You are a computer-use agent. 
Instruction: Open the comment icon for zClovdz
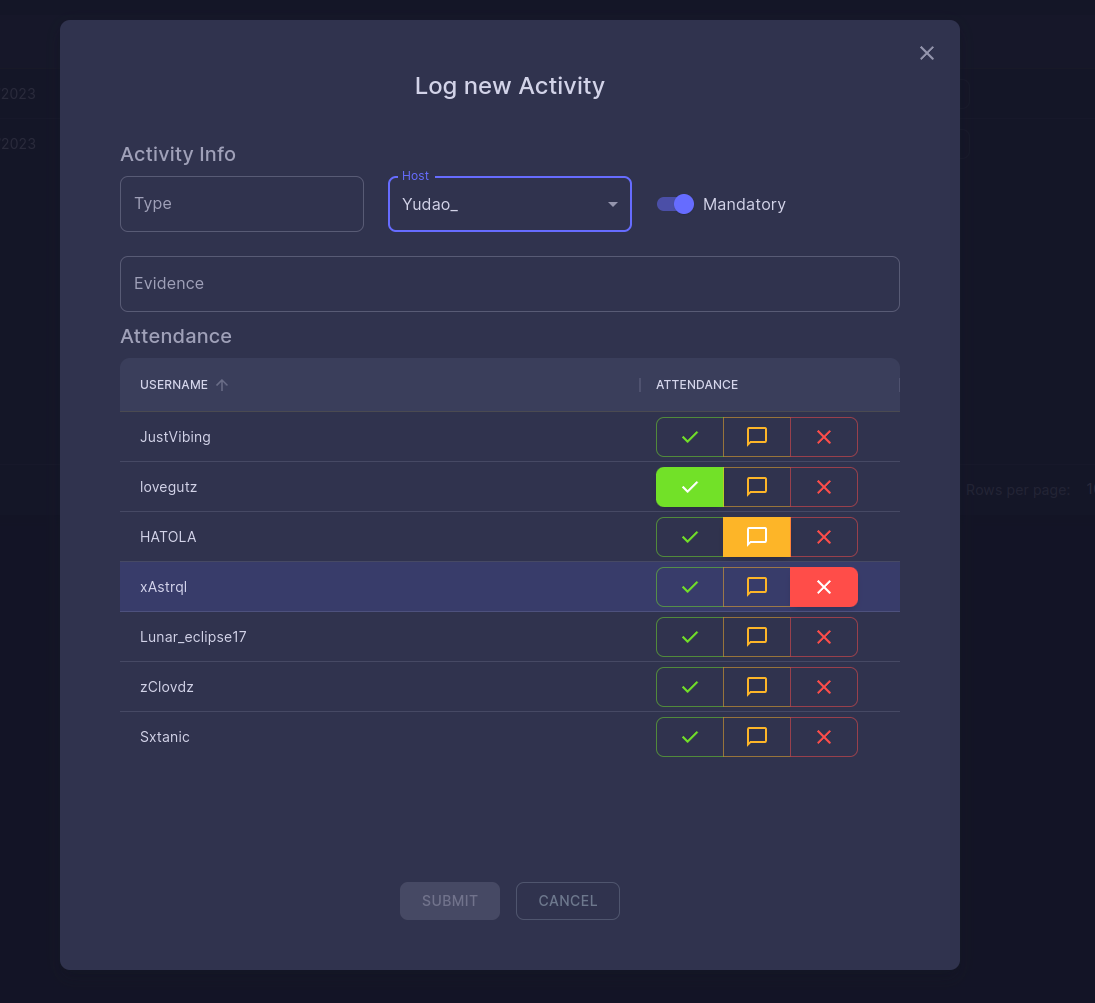[x=756, y=687]
